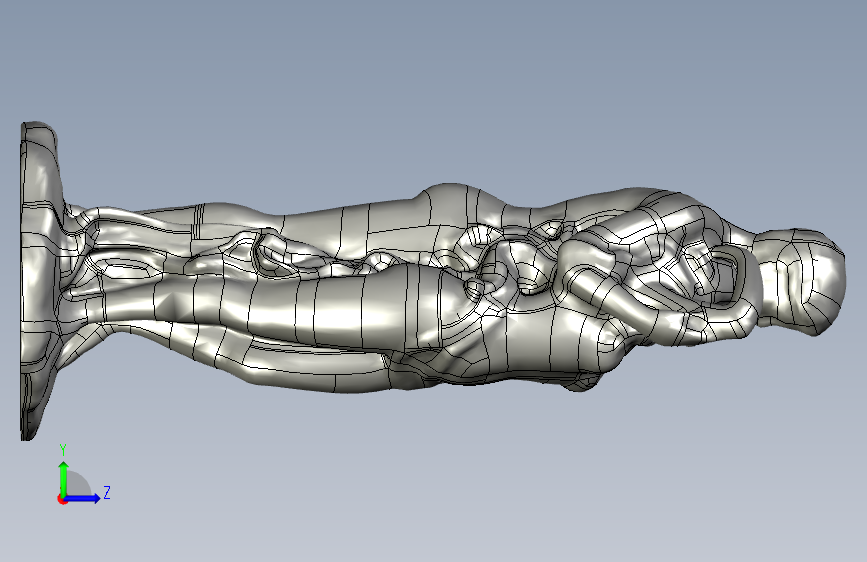
Task: Click the green Y axis arrow of triad
Action: click(64, 478)
